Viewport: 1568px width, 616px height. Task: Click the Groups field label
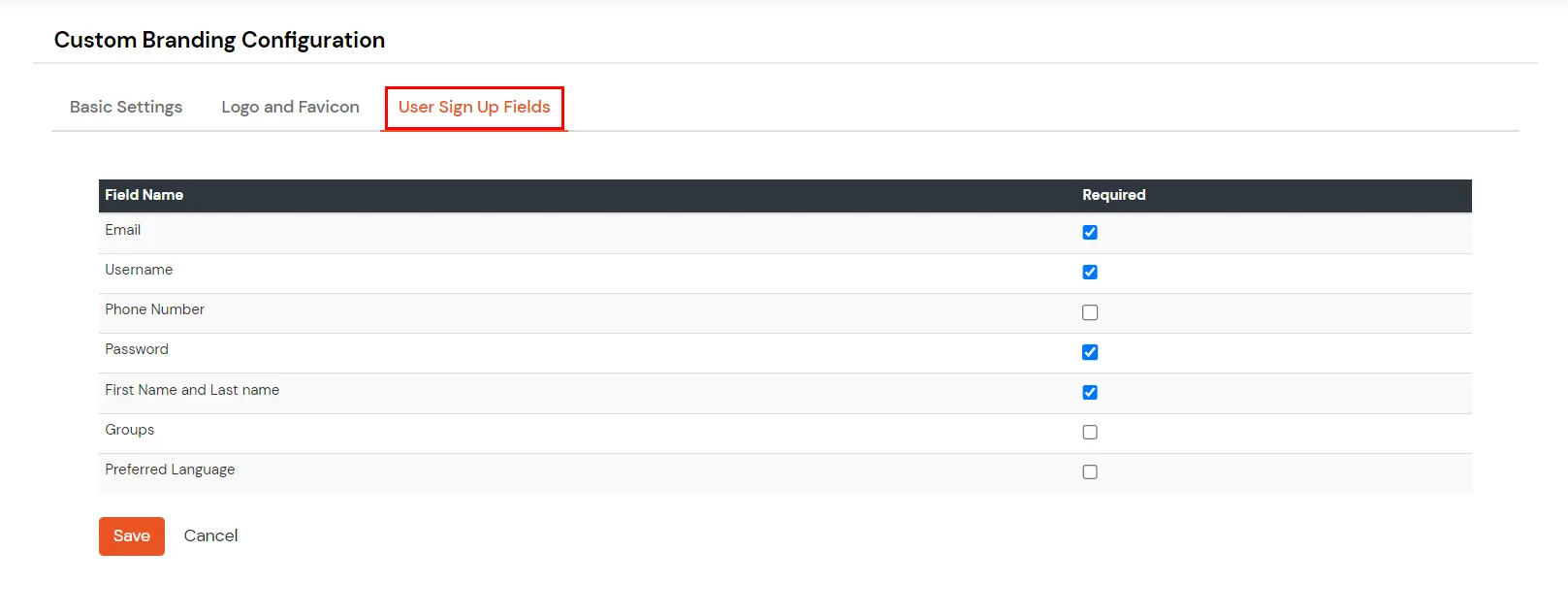[129, 430]
